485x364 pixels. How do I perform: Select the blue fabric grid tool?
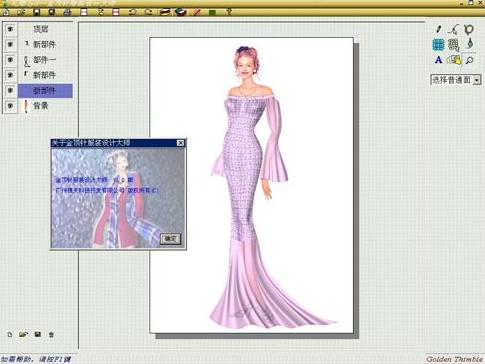(x=438, y=45)
